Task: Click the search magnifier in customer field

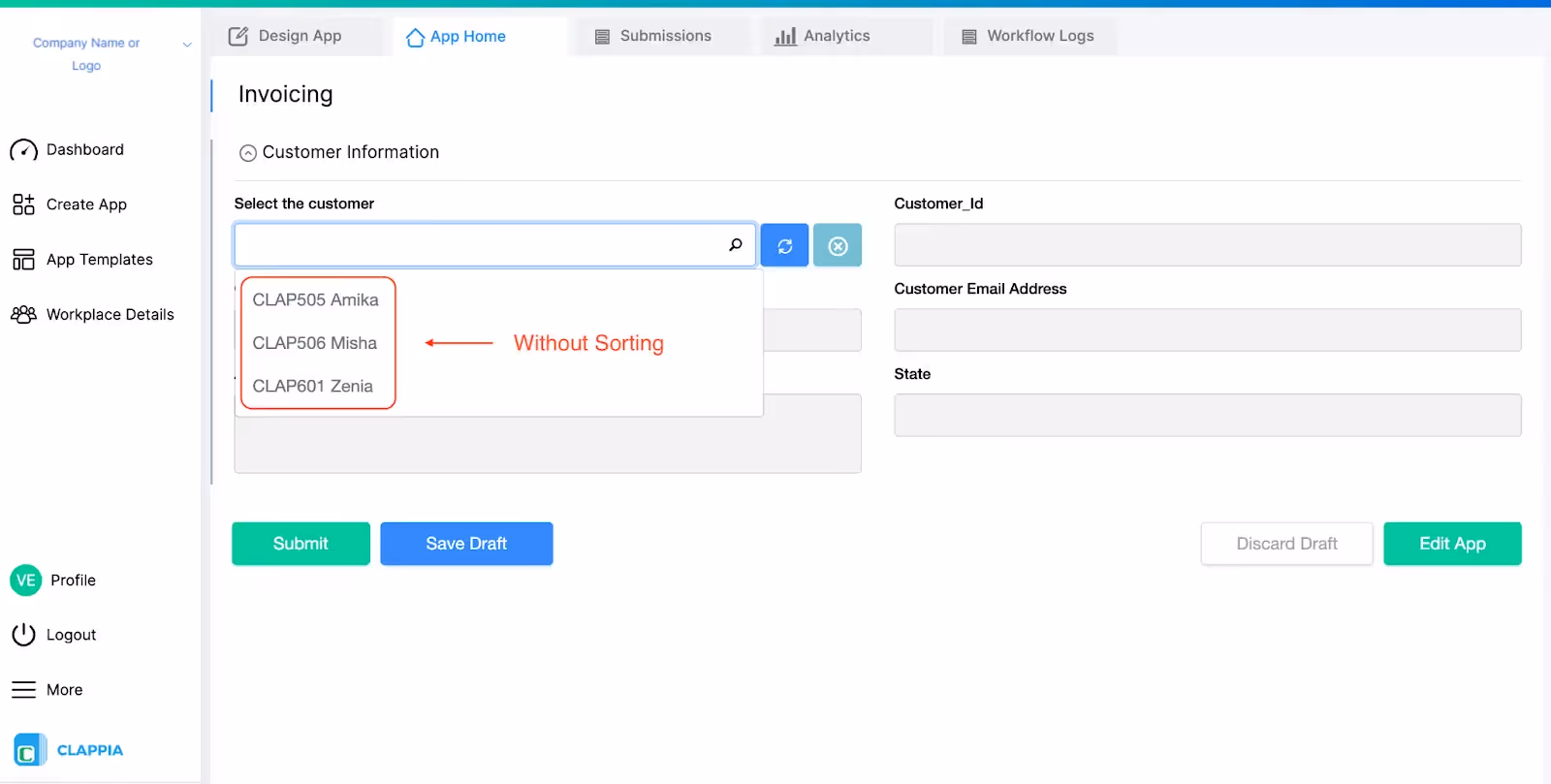Action: pos(736,245)
